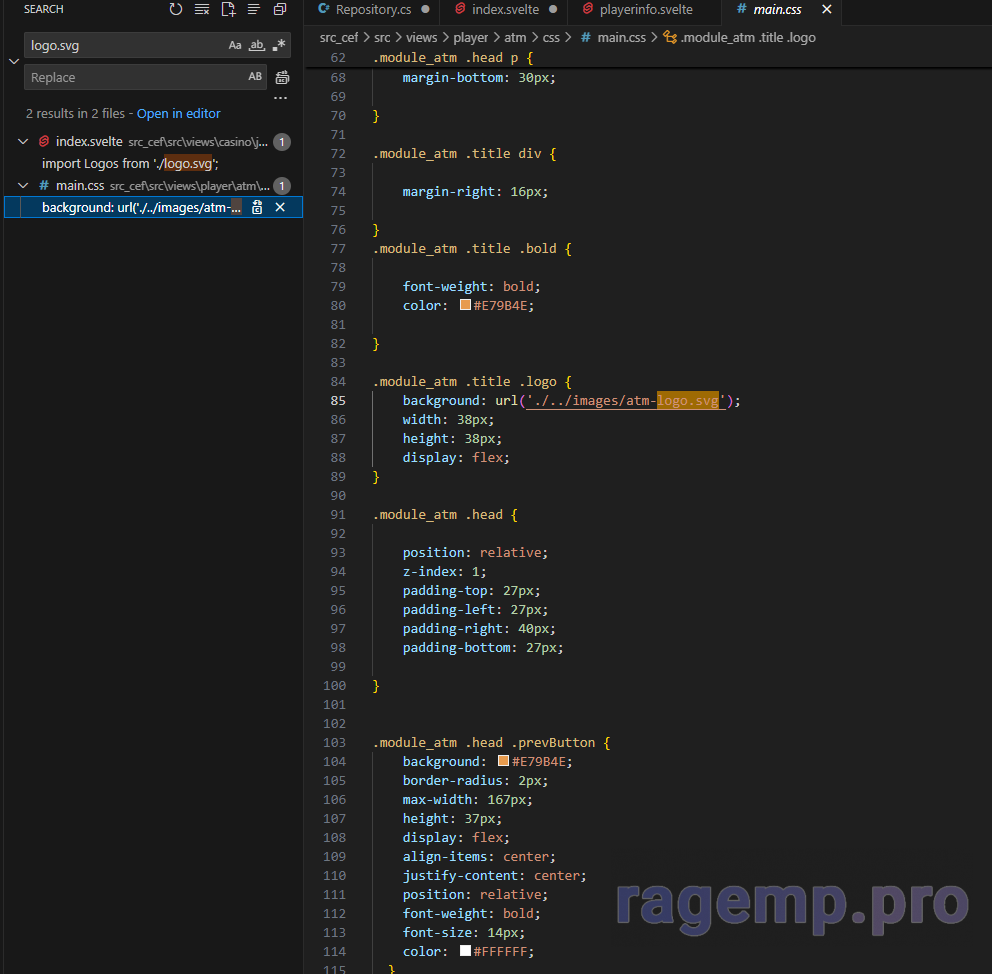The height and width of the screenshot is (974, 992).
Task: Click the #E79B4E swatch in .bold rule
Action: point(465,305)
